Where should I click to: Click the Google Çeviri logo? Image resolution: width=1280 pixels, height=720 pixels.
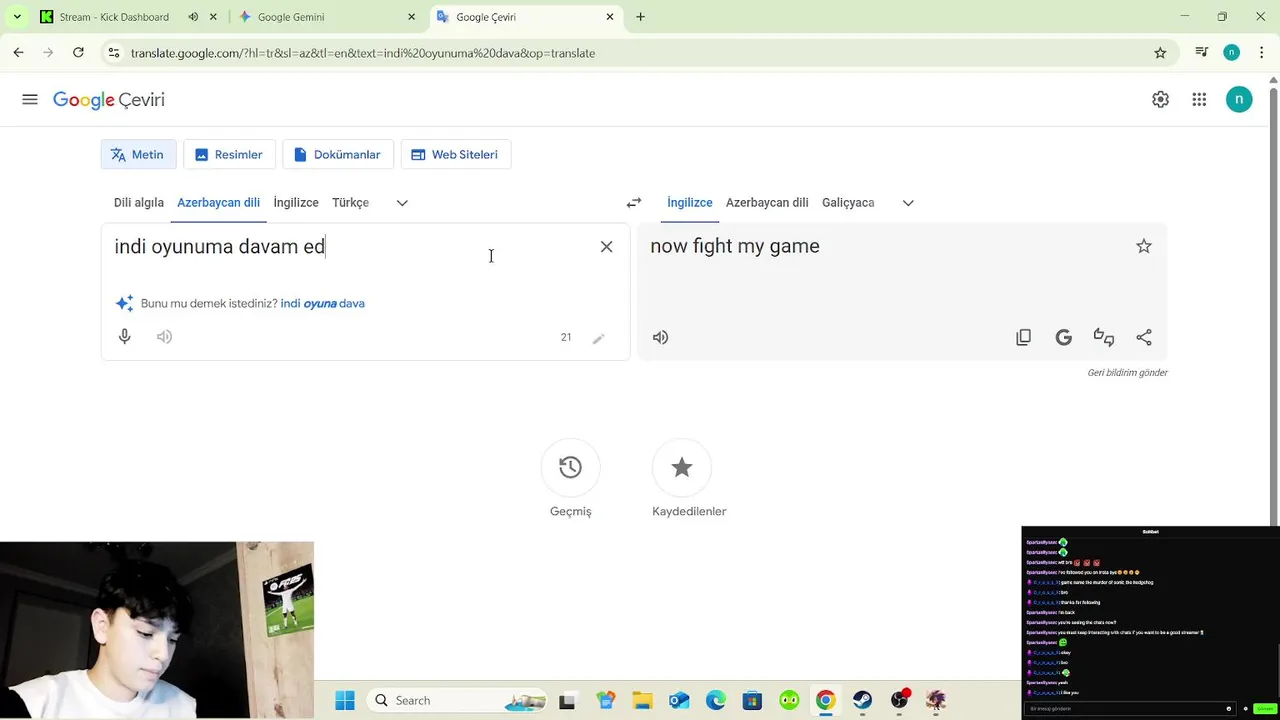coord(109,100)
